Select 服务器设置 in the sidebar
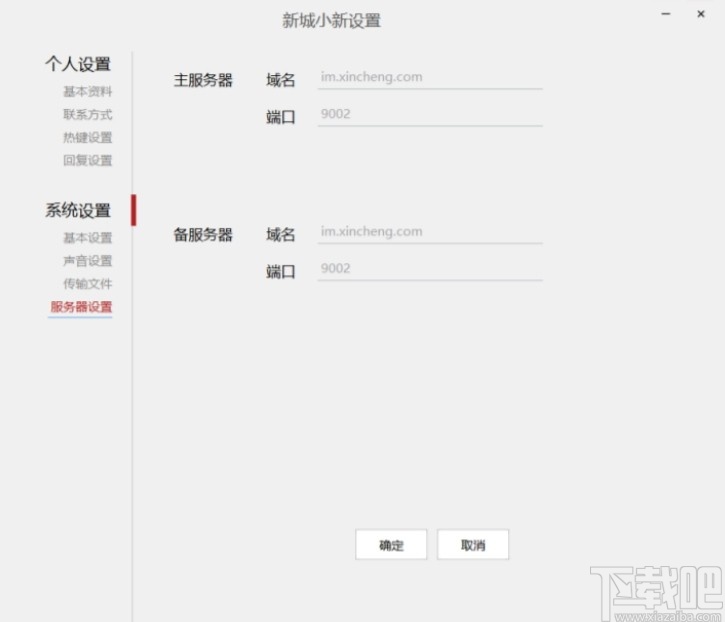The width and height of the screenshot is (725, 622). (81, 307)
